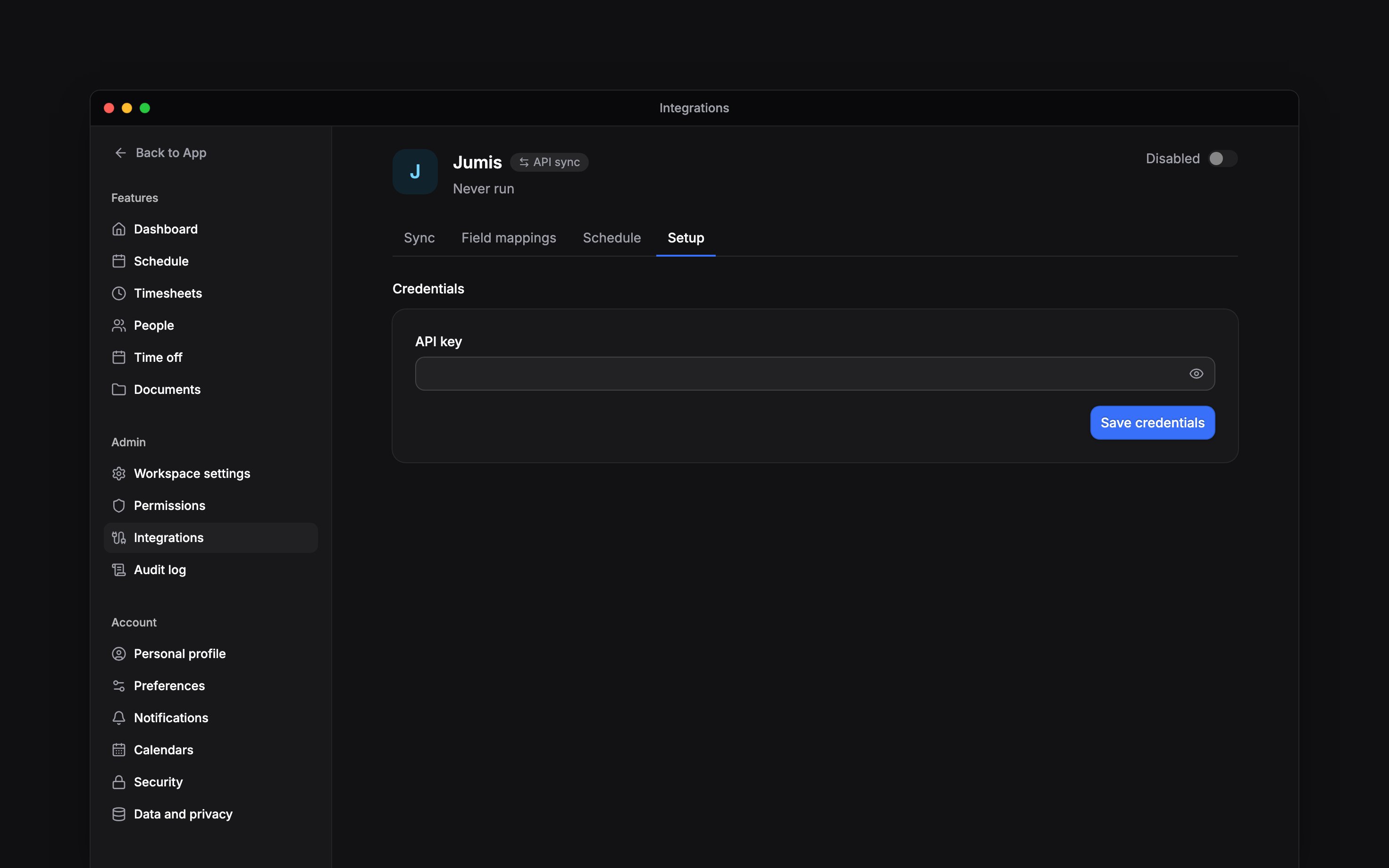Open the Schedule tab of Jumis
This screenshot has height=868, width=1389.
612,238
